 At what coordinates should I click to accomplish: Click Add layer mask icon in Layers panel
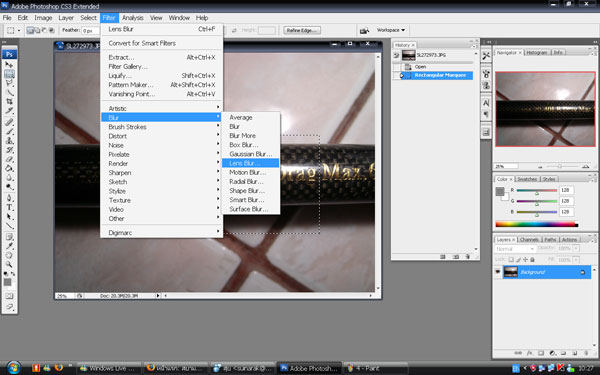click(x=541, y=353)
